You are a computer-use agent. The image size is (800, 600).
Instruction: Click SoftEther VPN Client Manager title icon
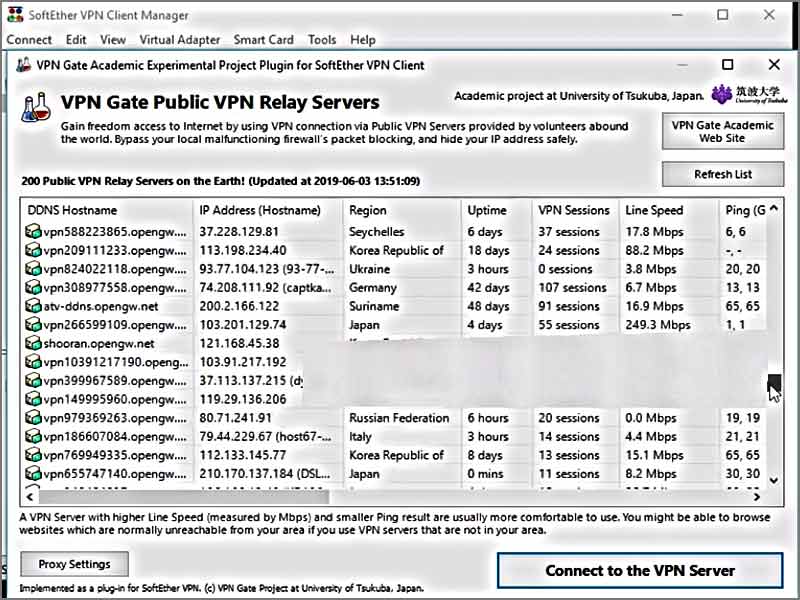point(15,15)
